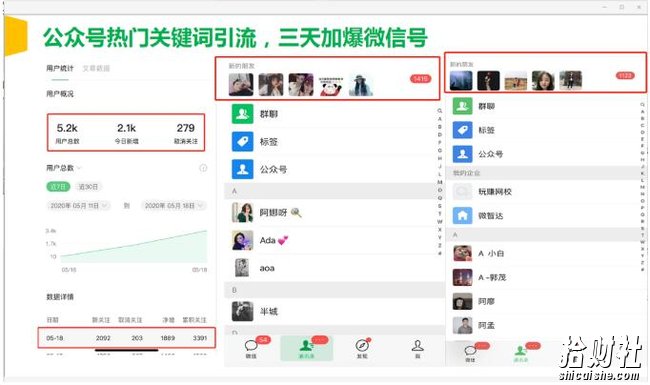The height and width of the screenshot is (385, 650).
Task: Open the 群聊 icon in the middle contact list
Action: click(243, 114)
